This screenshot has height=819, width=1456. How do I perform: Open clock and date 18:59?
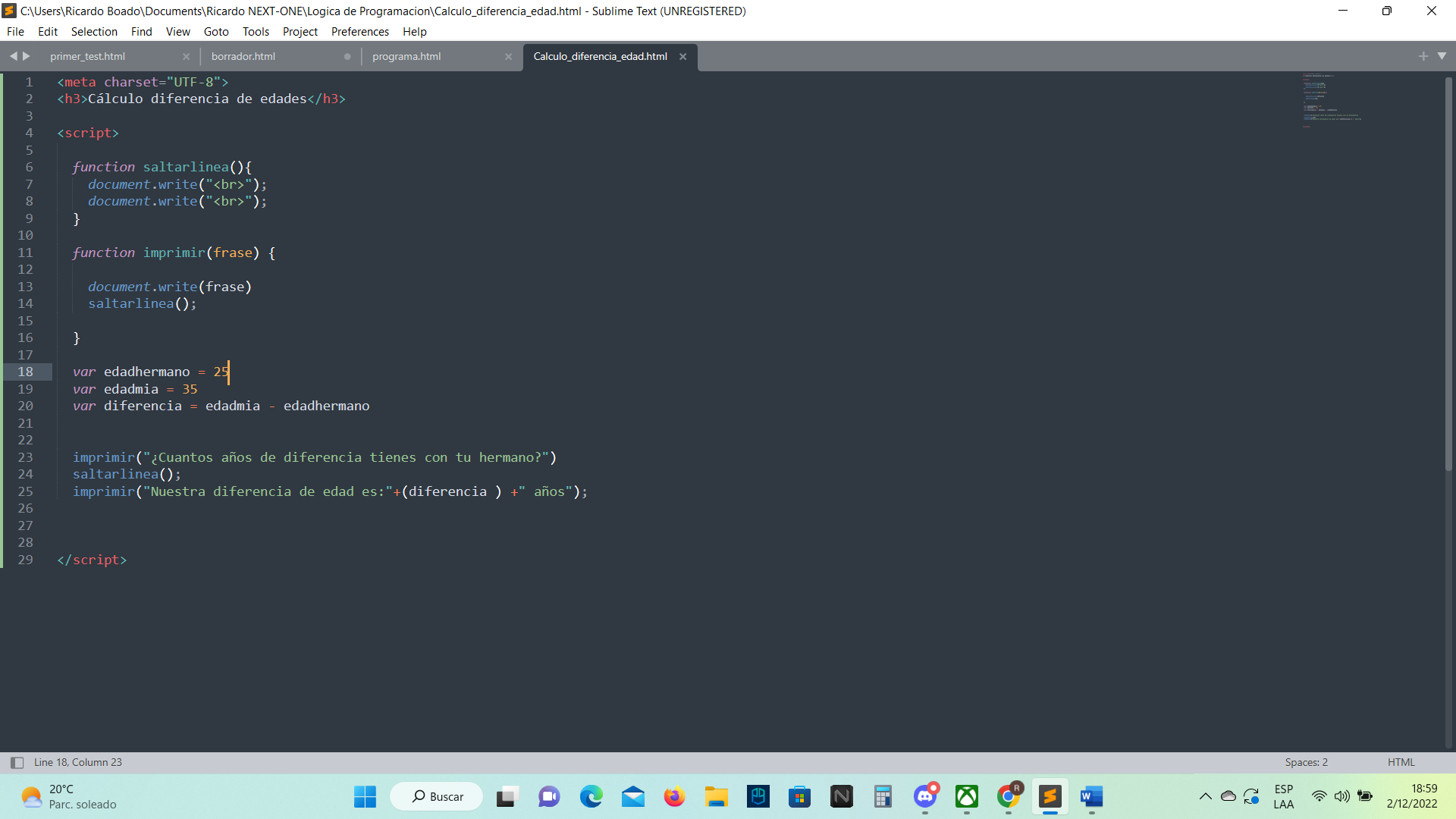[1412, 796]
